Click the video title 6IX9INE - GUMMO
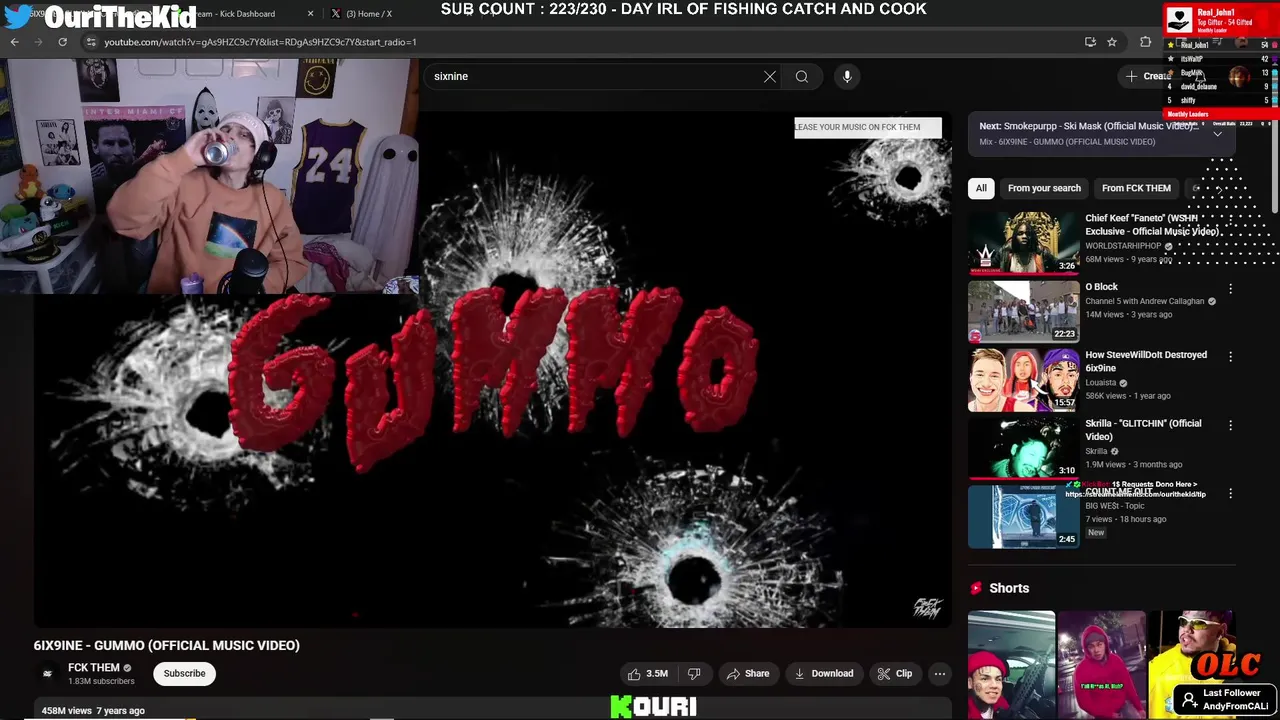The height and width of the screenshot is (720, 1280). click(x=167, y=645)
